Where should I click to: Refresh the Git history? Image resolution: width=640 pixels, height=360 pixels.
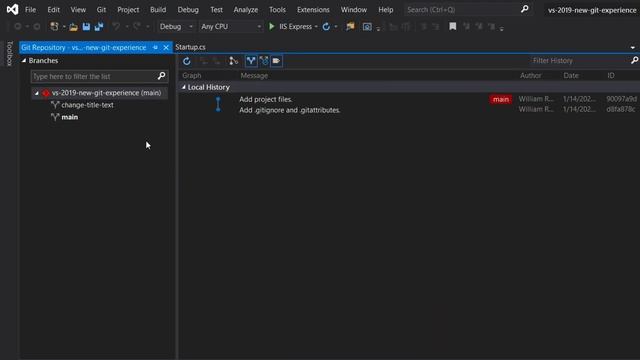(x=187, y=61)
